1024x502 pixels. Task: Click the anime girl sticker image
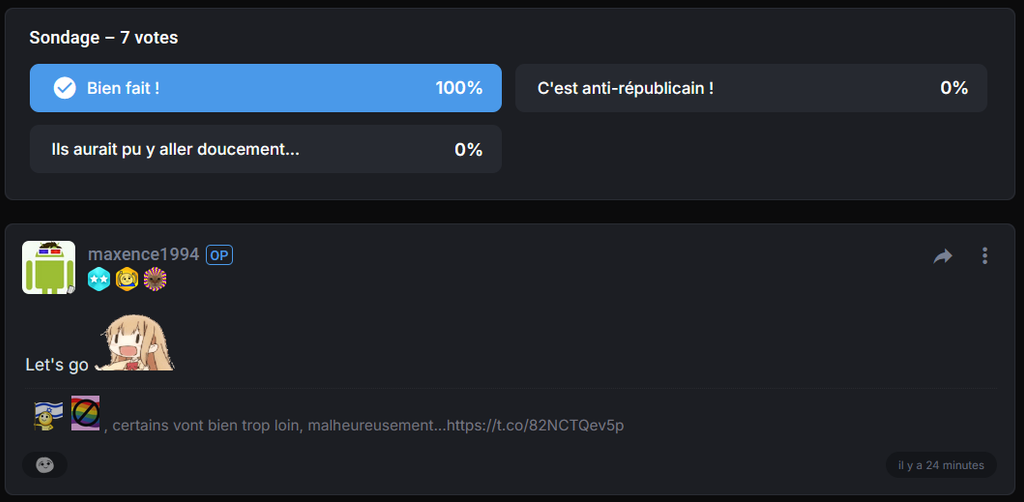(135, 345)
